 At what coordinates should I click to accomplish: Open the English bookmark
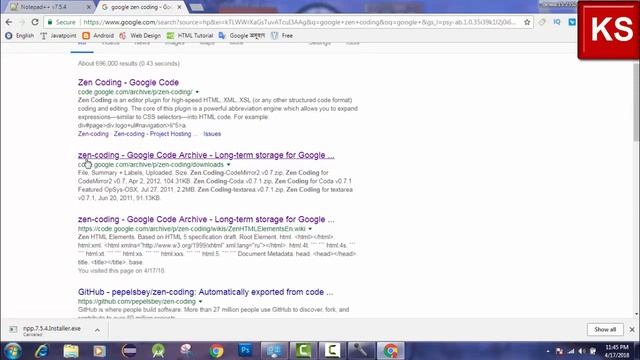20,36
